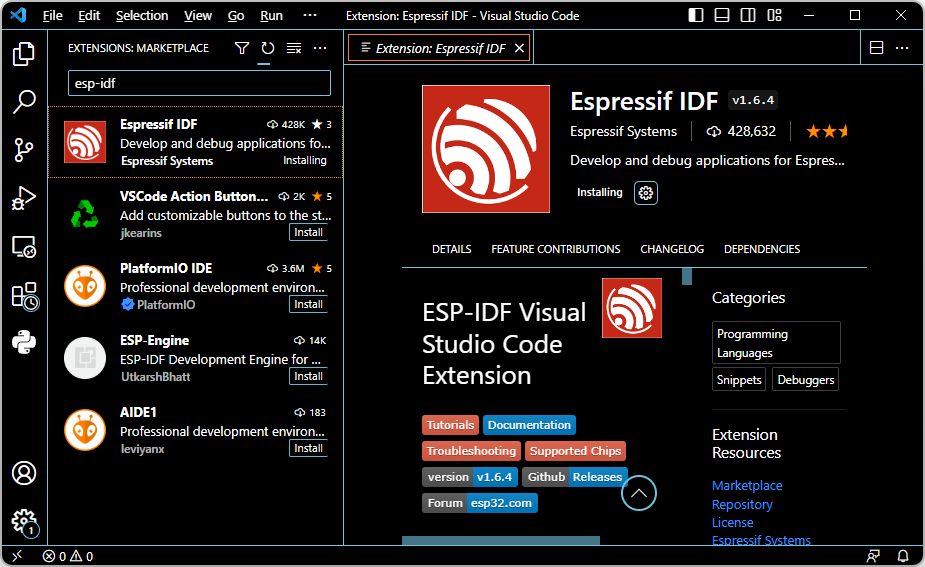Open the Repository resource link

(x=742, y=504)
